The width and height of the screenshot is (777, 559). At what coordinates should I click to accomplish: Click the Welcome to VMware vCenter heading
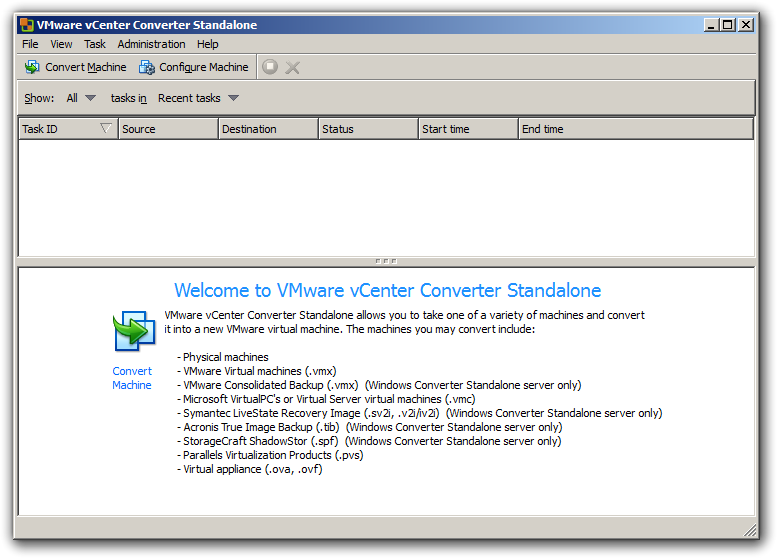coord(388,290)
